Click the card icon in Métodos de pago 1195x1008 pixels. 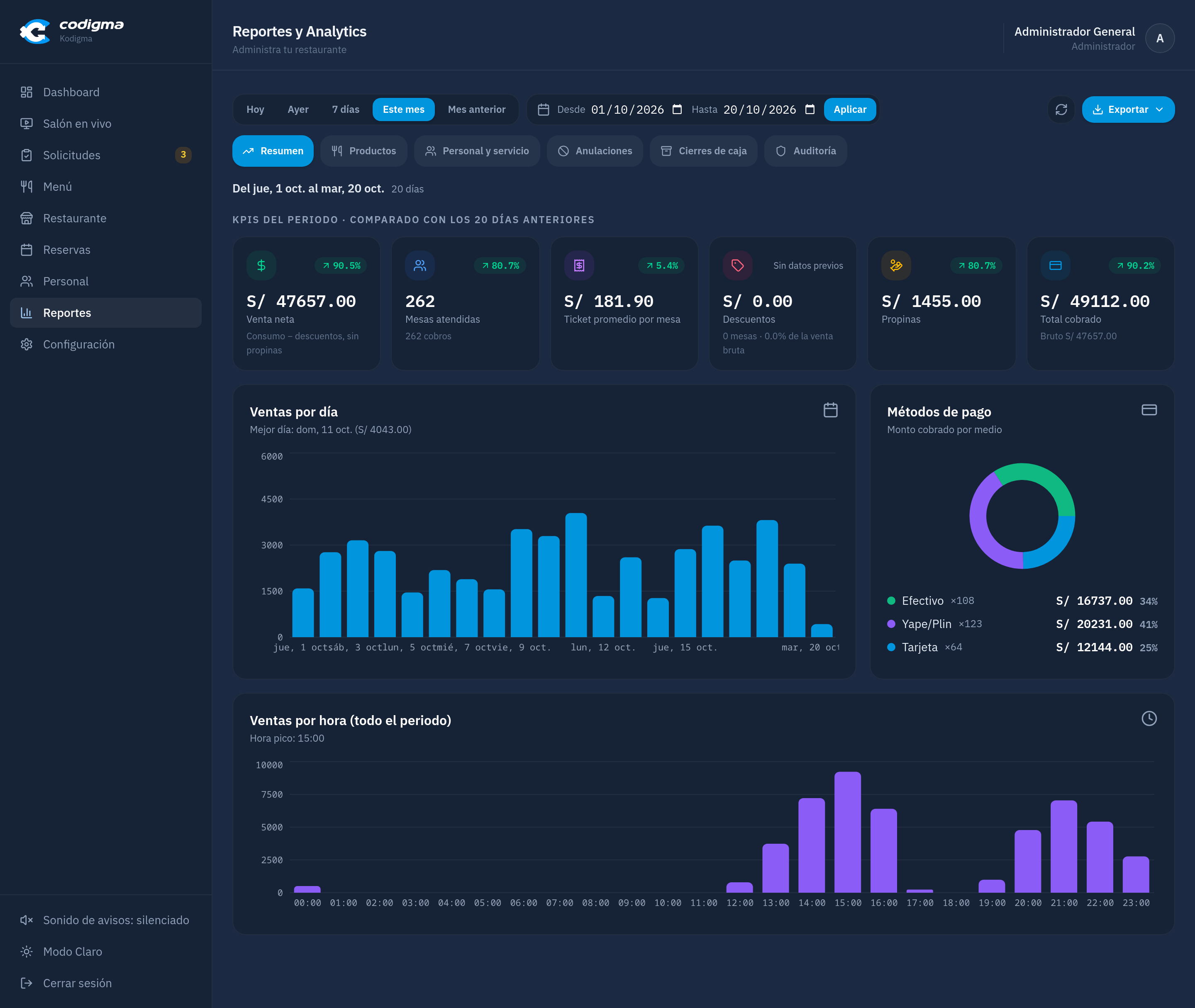[1149, 410]
